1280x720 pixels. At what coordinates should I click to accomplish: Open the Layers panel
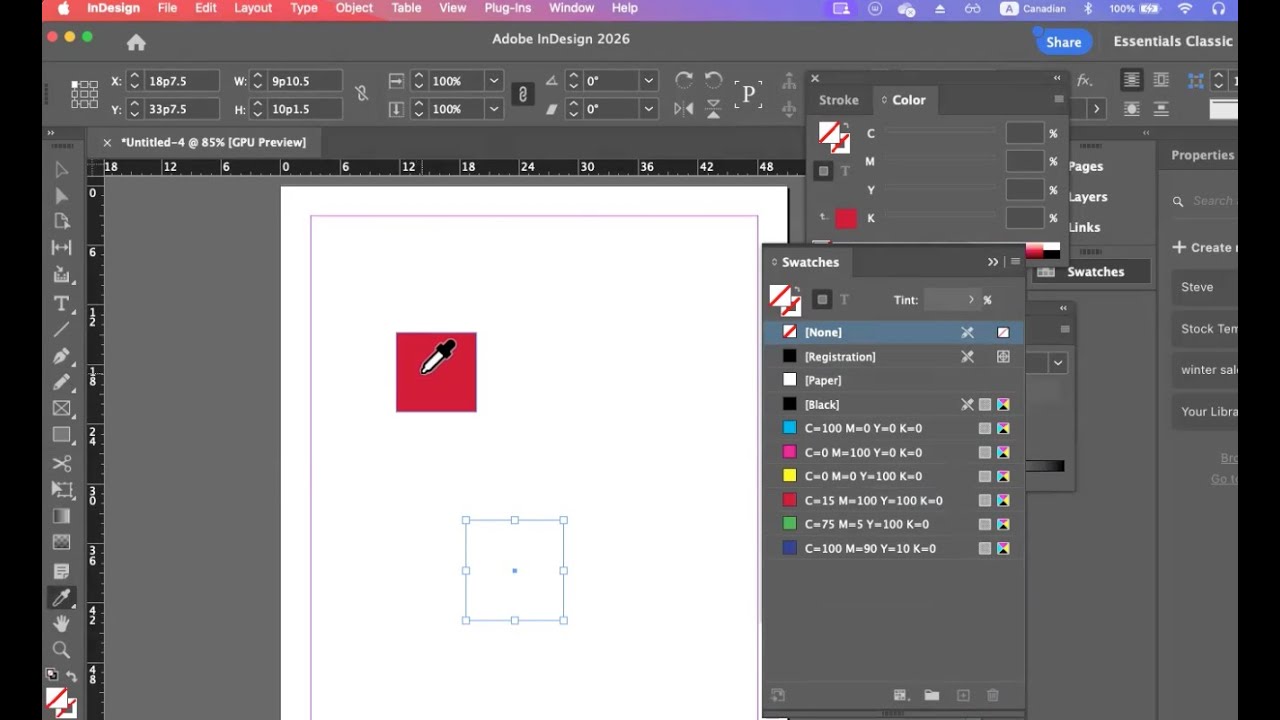[x=1088, y=197]
